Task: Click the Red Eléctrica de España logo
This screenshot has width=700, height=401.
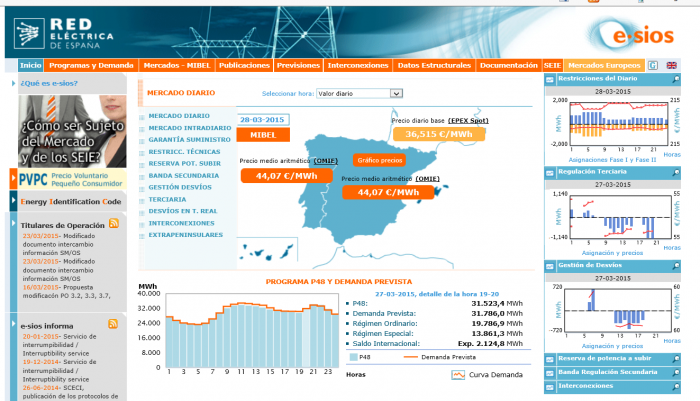Action: click(63, 33)
